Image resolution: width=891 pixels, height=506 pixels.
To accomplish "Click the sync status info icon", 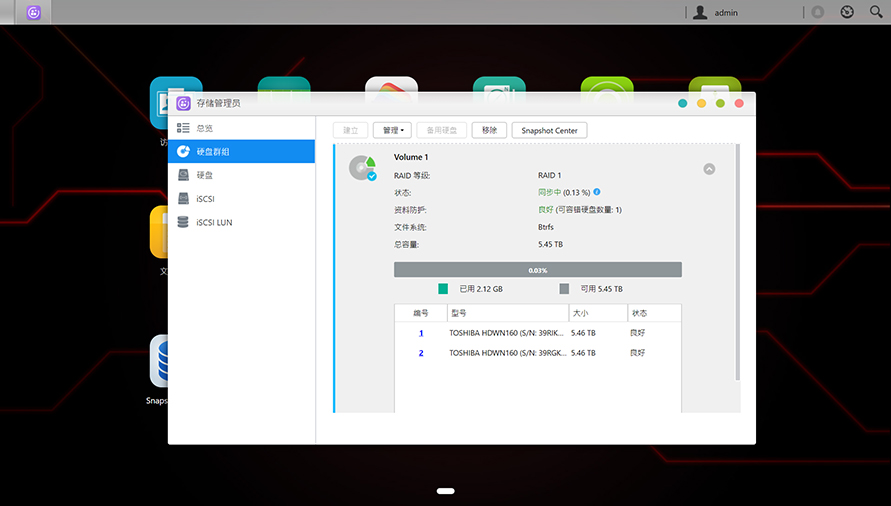I will pos(597,191).
